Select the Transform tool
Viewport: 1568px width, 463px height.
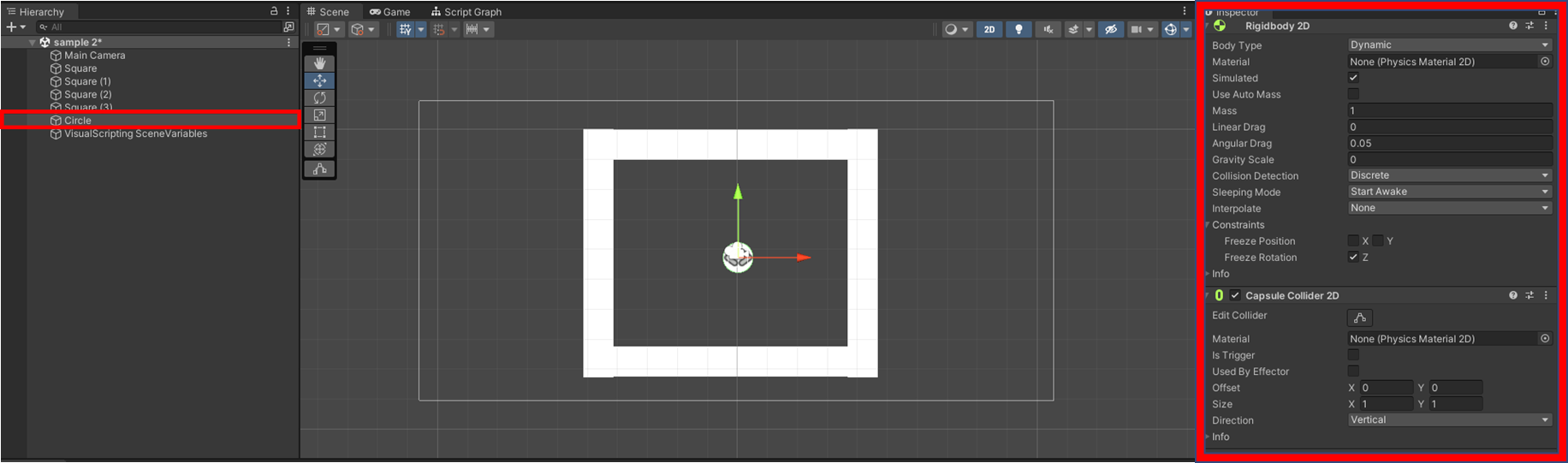(x=319, y=149)
